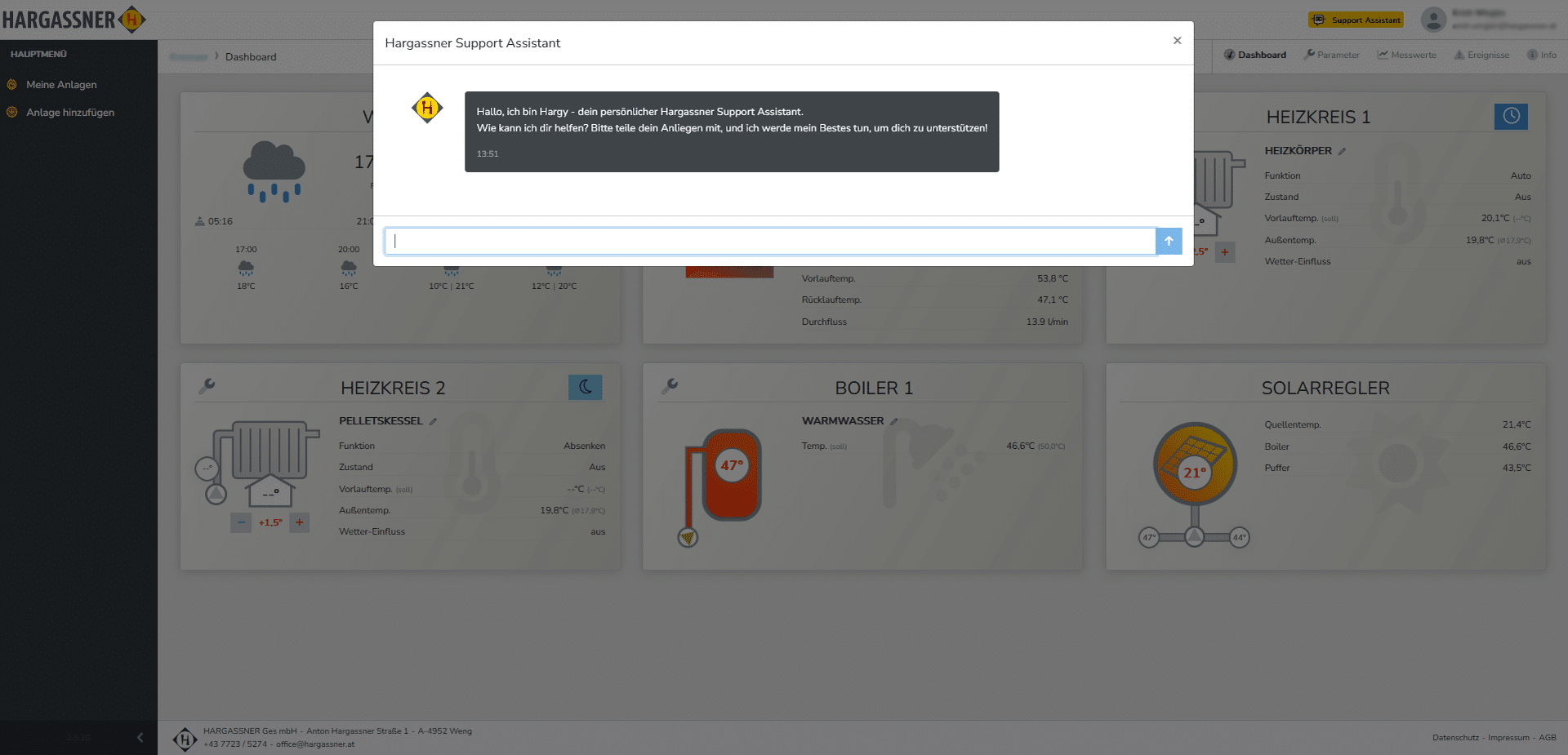Click the sunrise icon next to 05:16

click(x=199, y=221)
